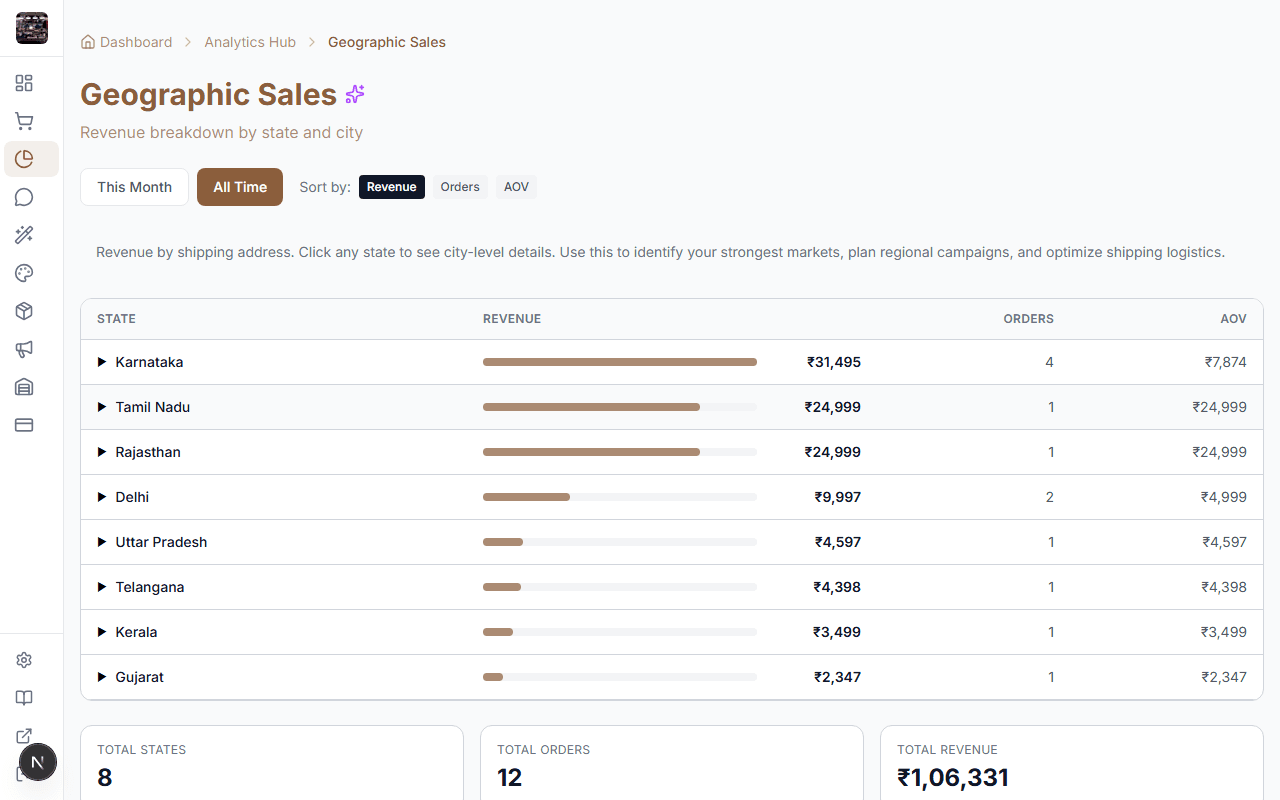This screenshot has height=800, width=1280.
Task: Click the package products icon
Action: point(24,310)
